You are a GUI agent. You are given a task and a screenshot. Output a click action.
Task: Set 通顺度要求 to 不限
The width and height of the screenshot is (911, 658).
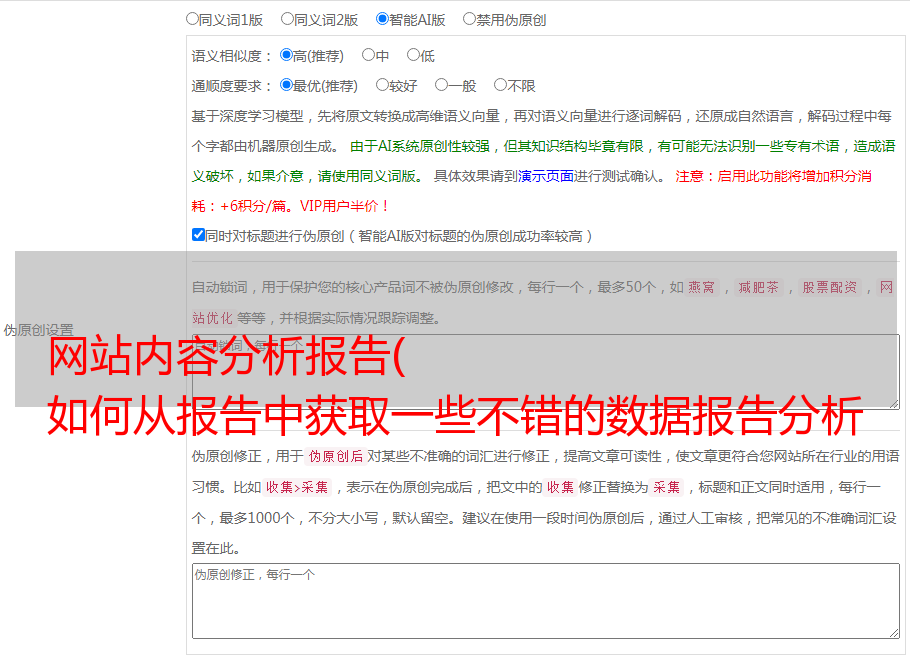tap(500, 85)
